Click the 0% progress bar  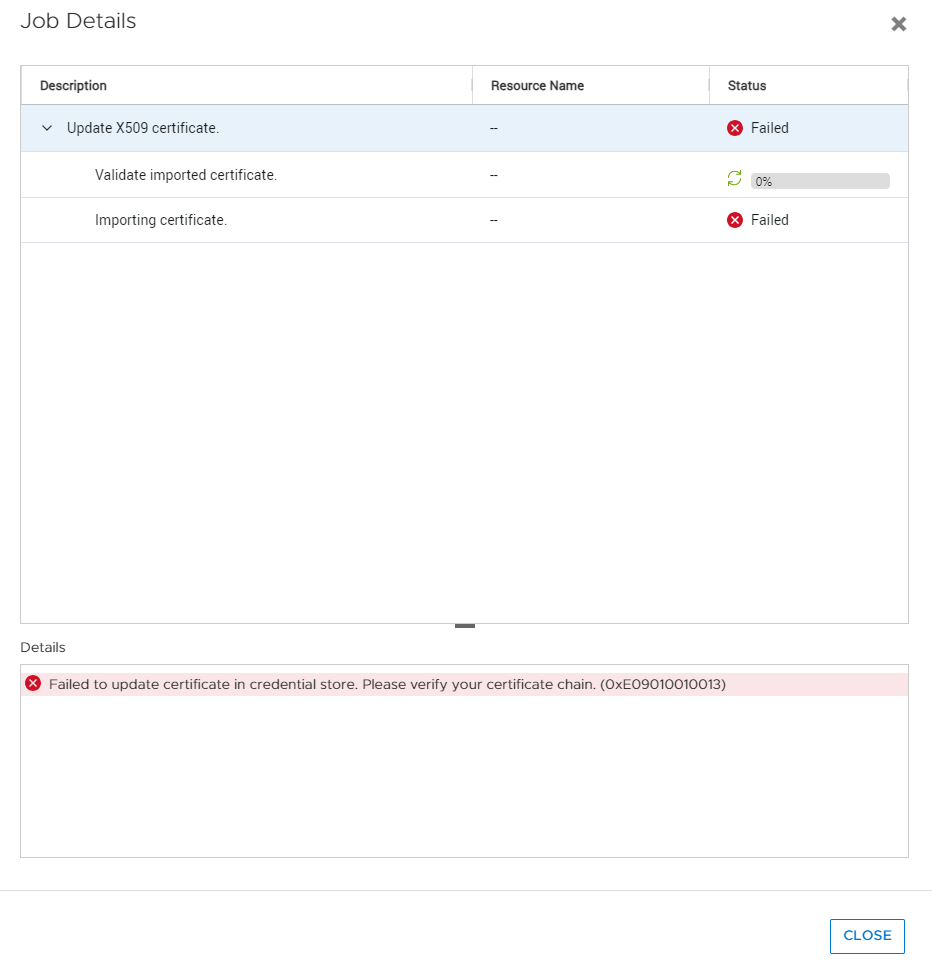point(819,180)
